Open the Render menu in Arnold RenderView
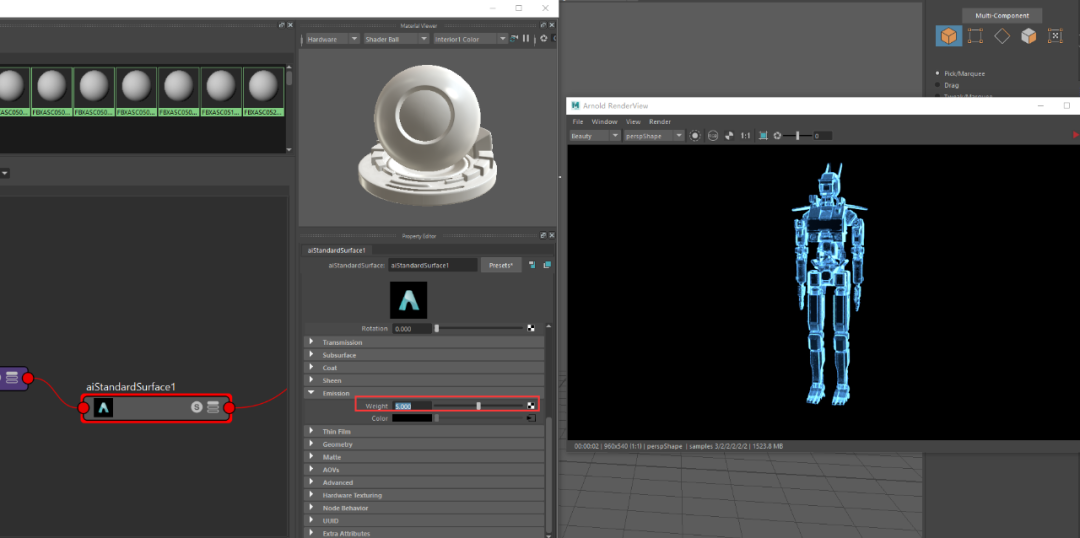This screenshot has width=1080, height=538. (659, 121)
